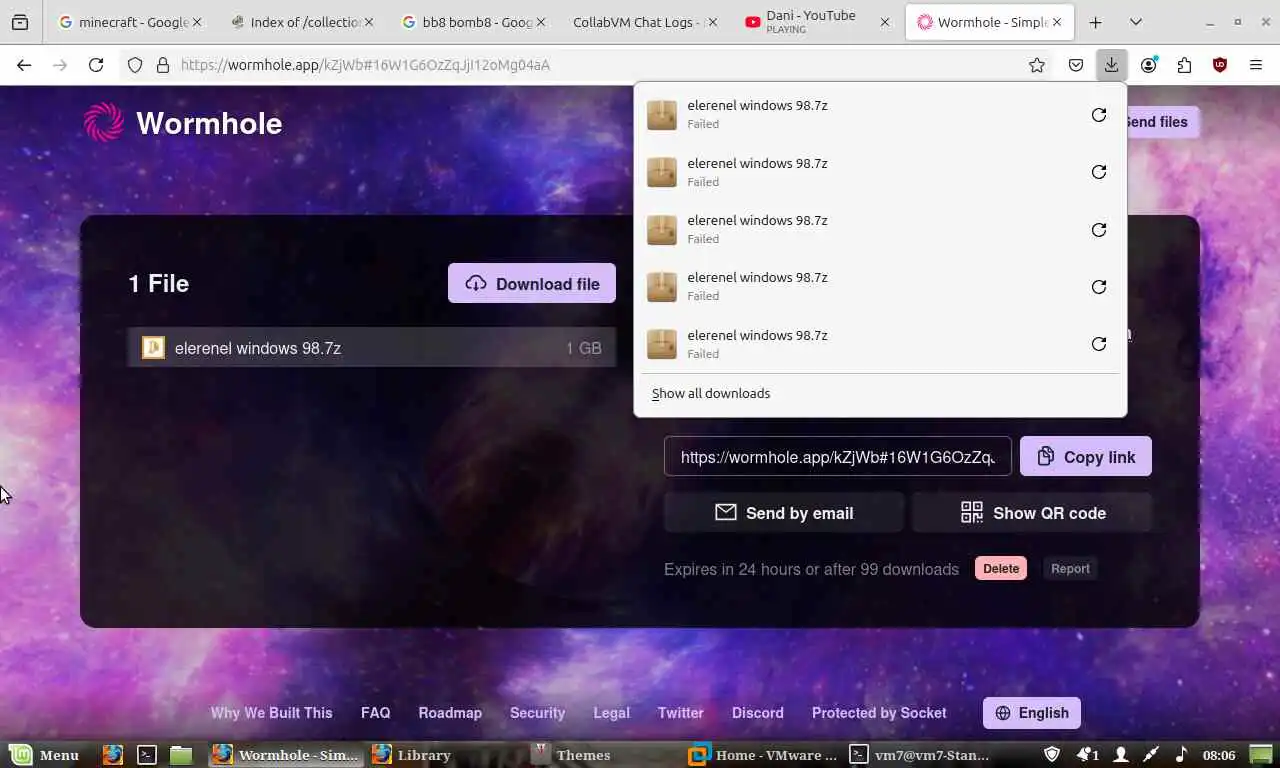Image resolution: width=1280 pixels, height=768 pixels.
Task: Open the Firefox hamburger menu
Action: point(1256,65)
